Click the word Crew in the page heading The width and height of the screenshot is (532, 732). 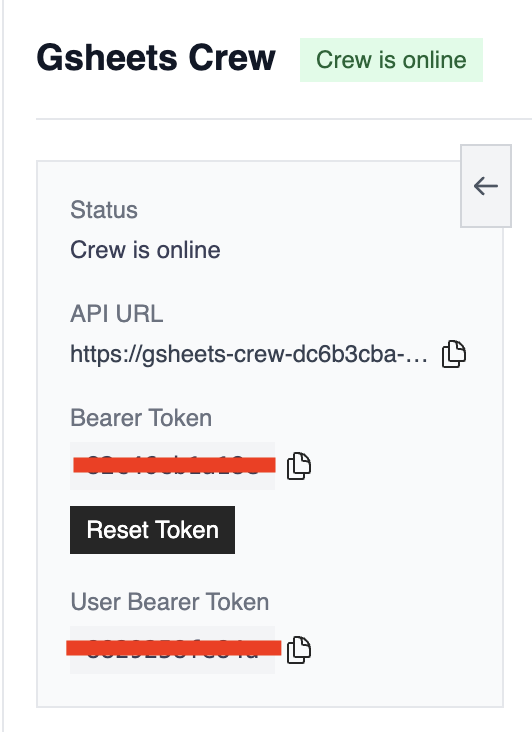coord(232,58)
